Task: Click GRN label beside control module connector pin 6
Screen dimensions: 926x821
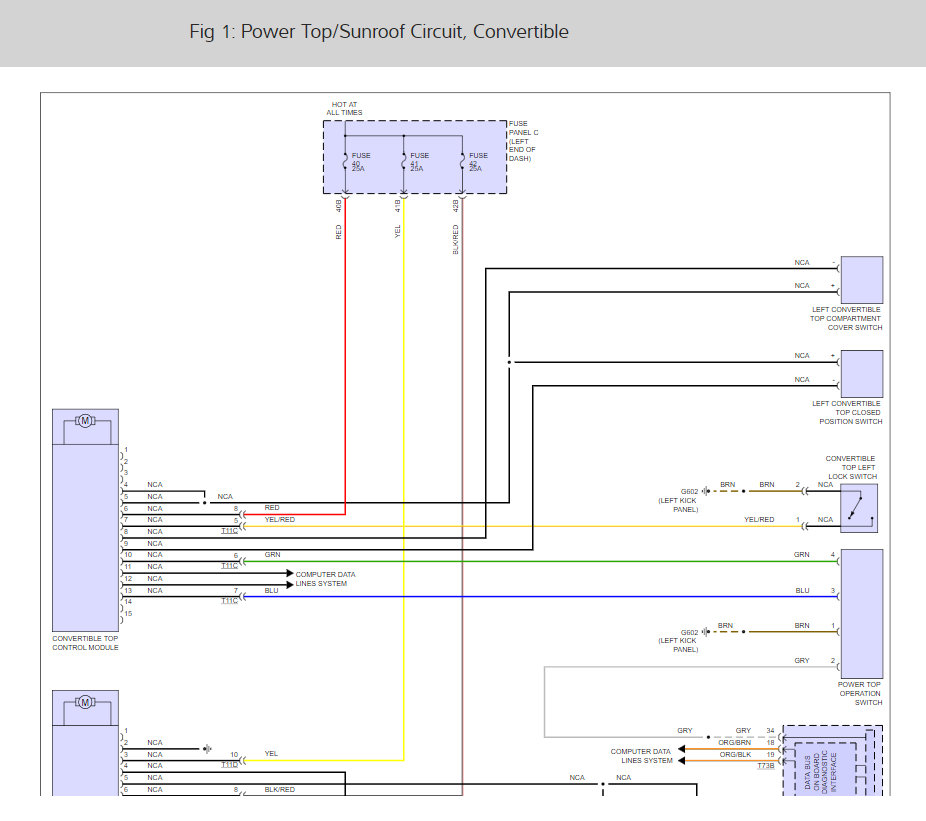Action: [272, 554]
